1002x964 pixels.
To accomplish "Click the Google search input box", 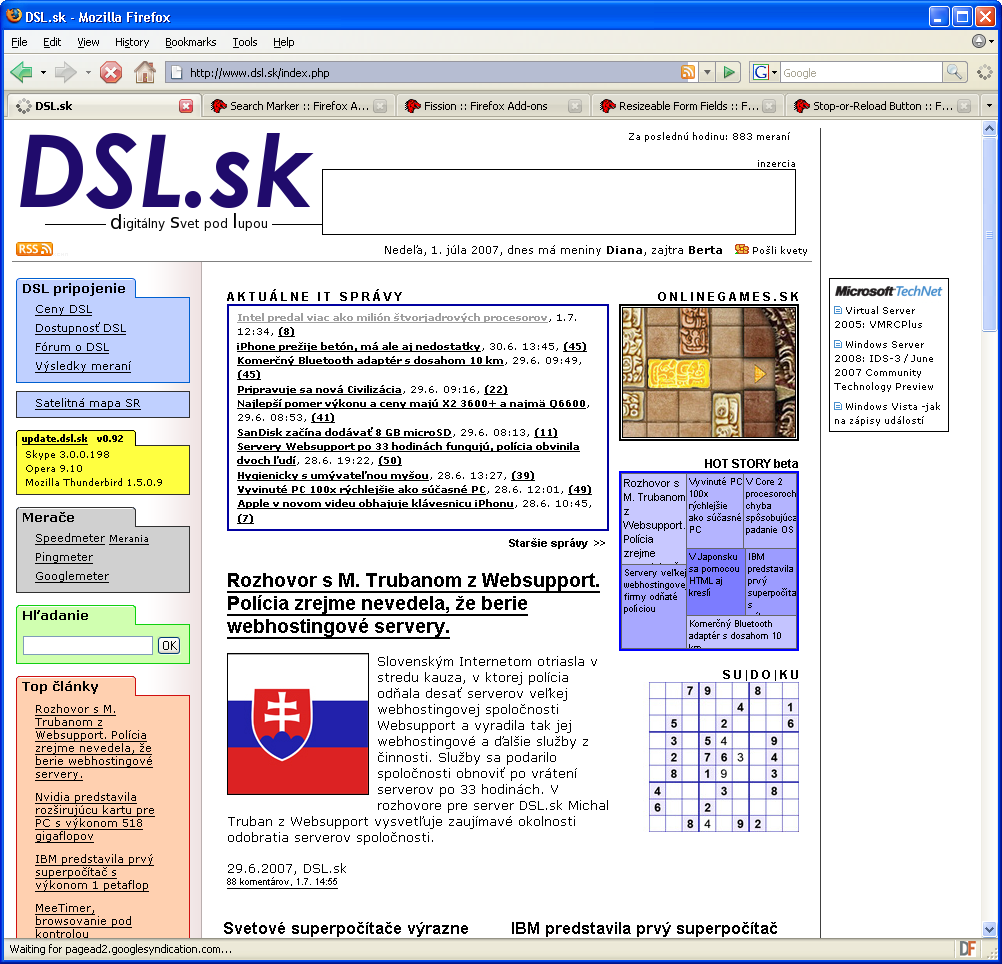I will (861, 72).
